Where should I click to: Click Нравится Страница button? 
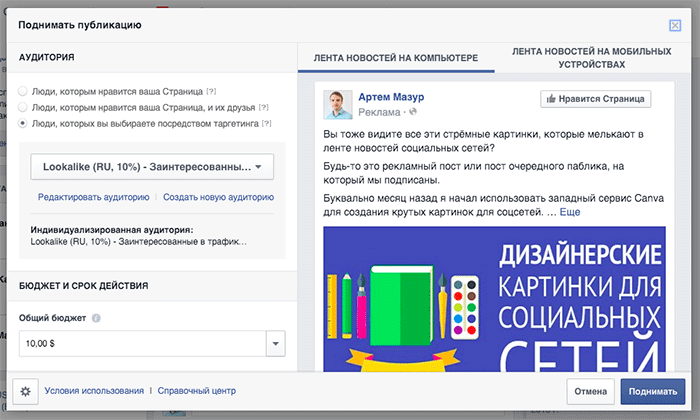596,99
